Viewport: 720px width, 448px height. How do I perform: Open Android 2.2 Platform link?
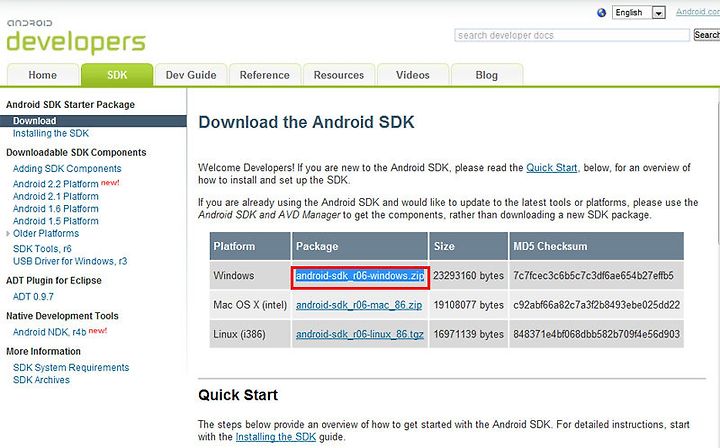[x=56, y=184]
